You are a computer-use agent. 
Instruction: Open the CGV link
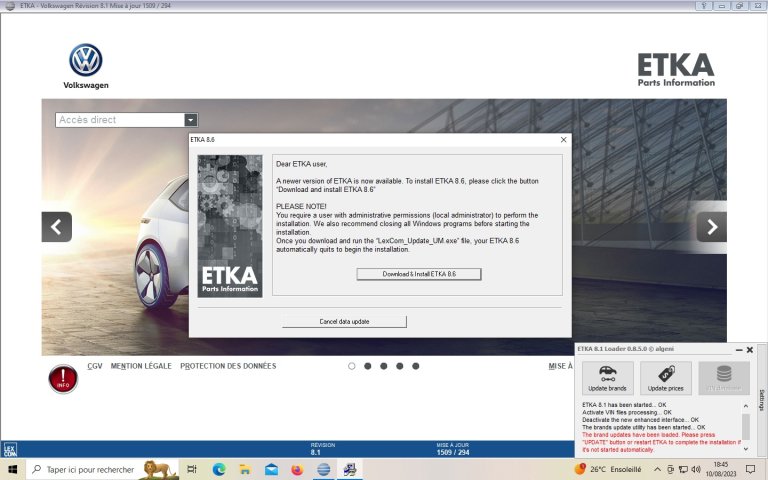pos(95,366)
